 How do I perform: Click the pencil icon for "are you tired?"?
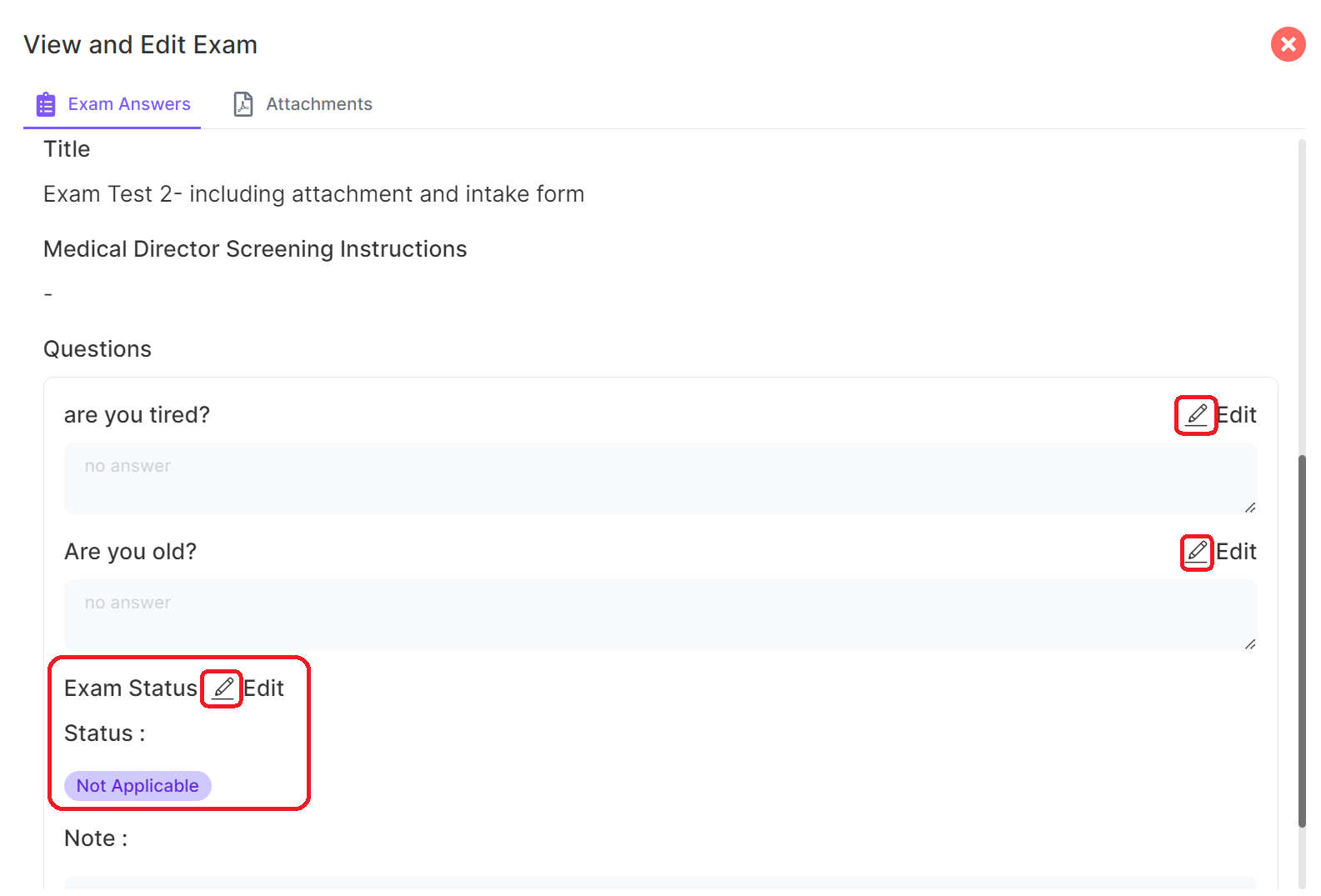click(x=1196, y=415)
